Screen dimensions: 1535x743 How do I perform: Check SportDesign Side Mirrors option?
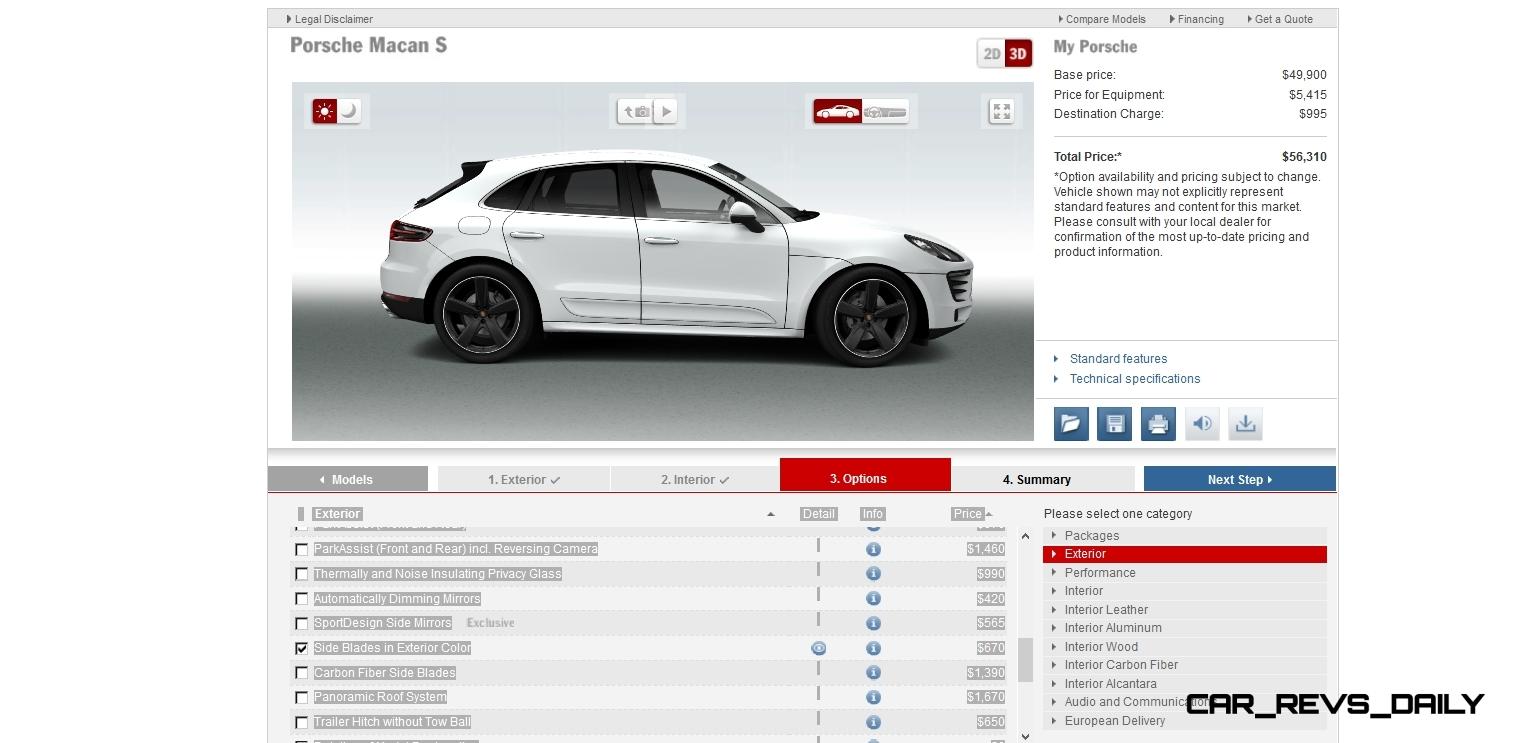[301, 623]
